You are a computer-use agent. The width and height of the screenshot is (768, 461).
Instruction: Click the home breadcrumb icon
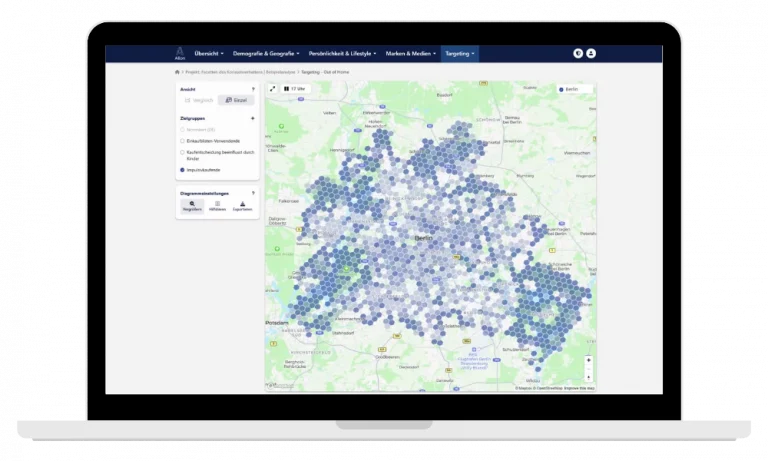(x=177, y=73)
